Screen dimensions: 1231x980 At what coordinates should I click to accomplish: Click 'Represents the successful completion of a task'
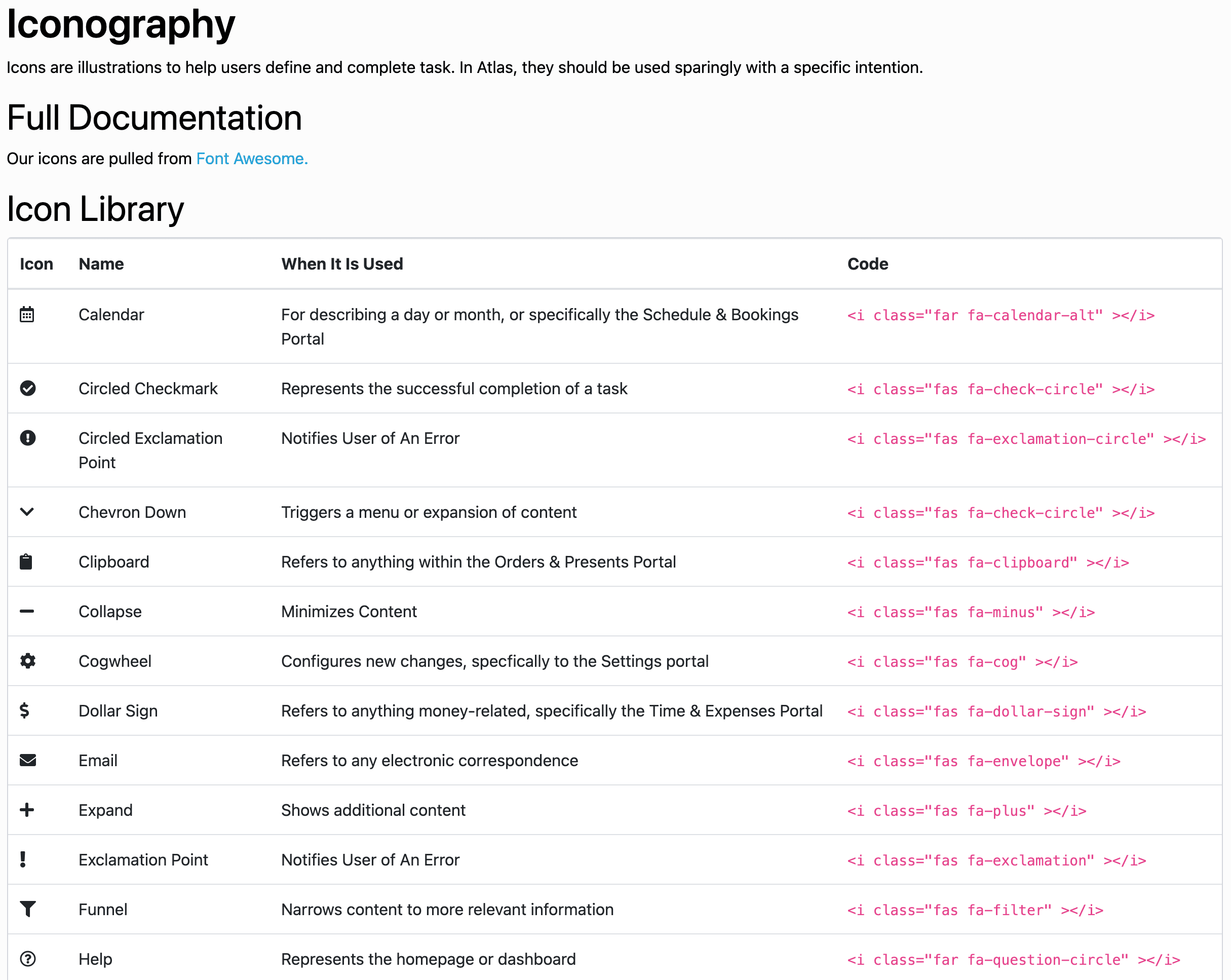(454, 389)
